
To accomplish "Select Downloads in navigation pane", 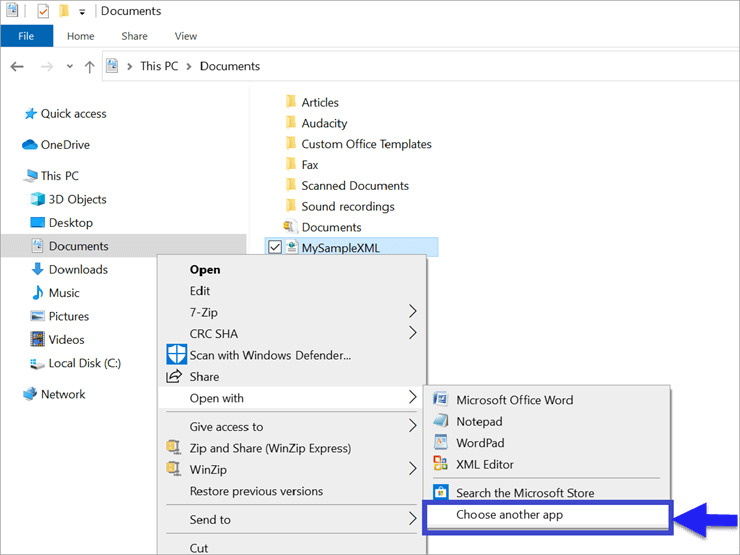I will pyautogui.click(x=78, y=269).
